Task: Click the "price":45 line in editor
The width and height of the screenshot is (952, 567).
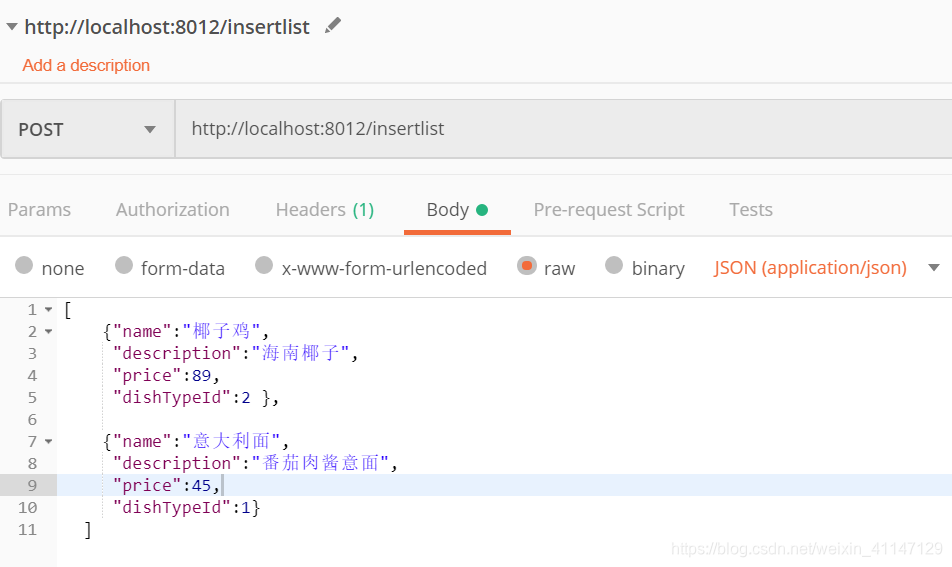Action: (166, 485)
